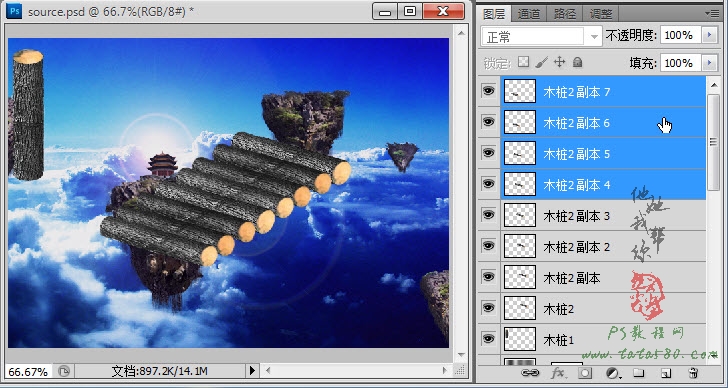Select layer 木桩2 副本 4

603,184
